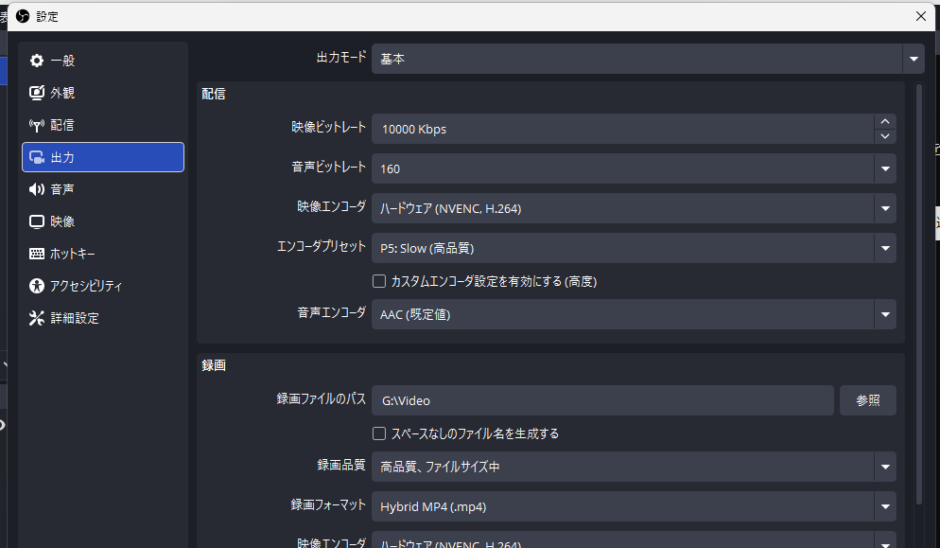
Task: Click the 映像 monitor icon
Action: 37,222
